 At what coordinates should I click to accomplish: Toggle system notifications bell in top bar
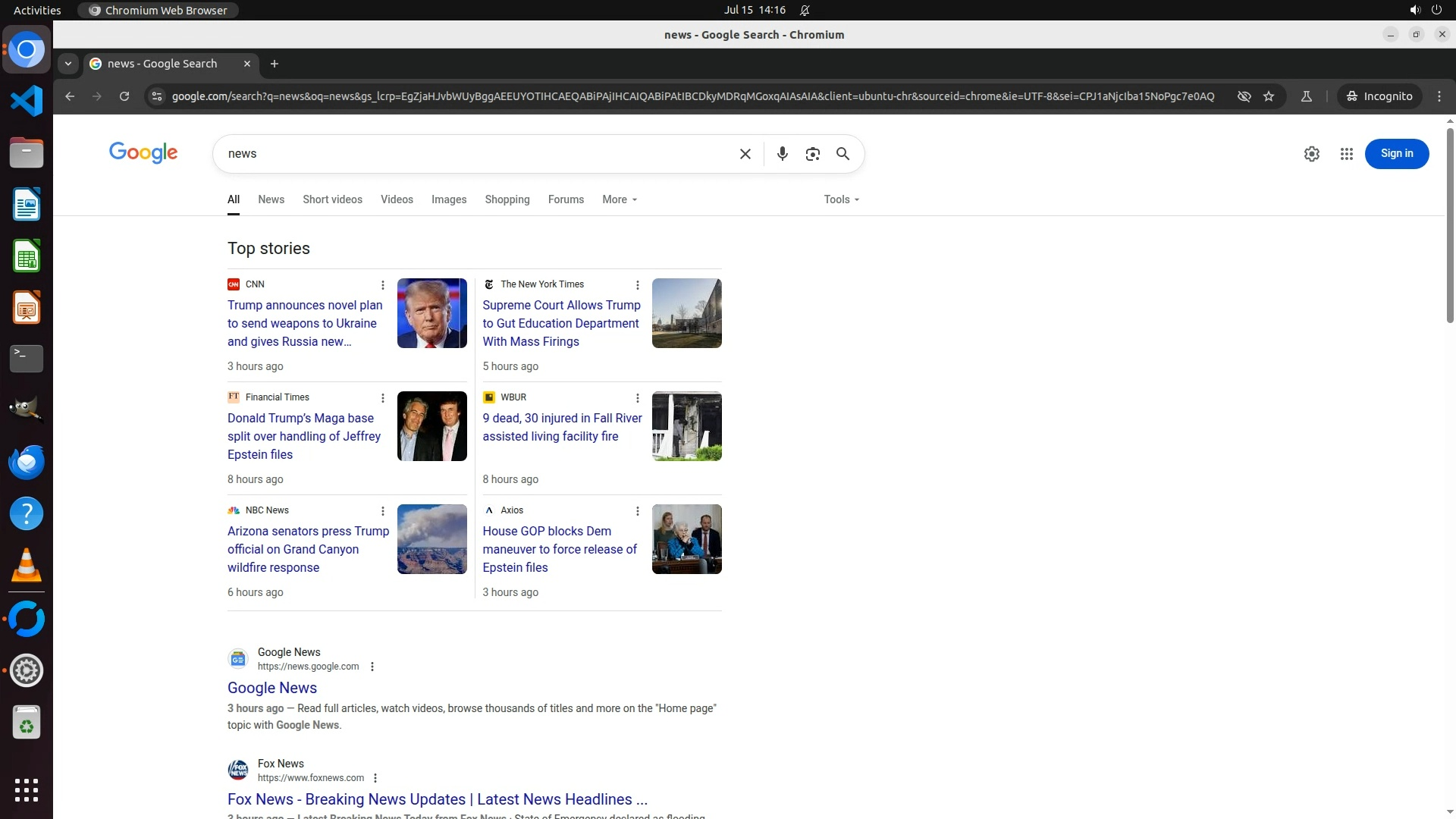click(805, 10)
